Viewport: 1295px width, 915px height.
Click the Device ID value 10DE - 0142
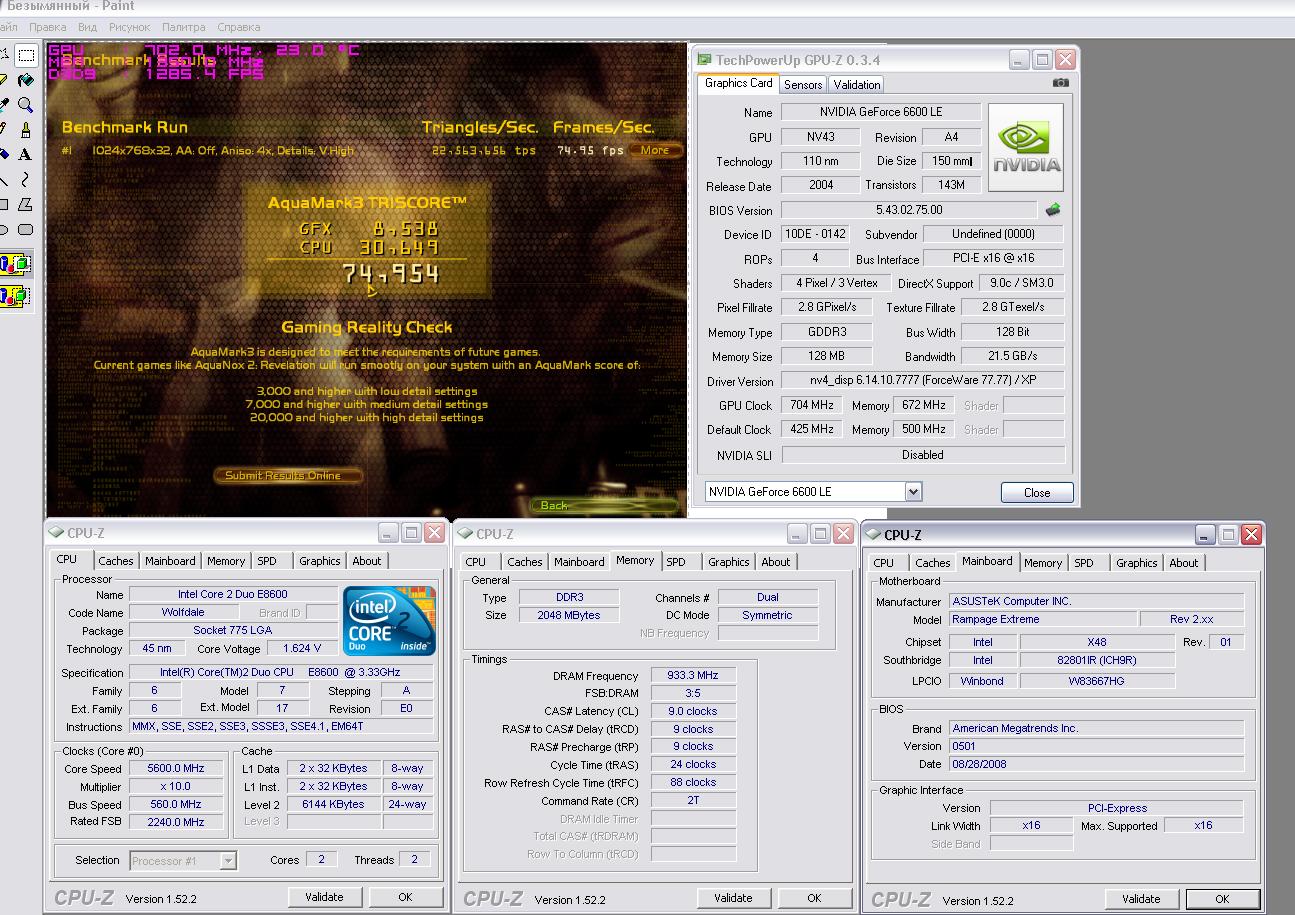coord(815,234)
